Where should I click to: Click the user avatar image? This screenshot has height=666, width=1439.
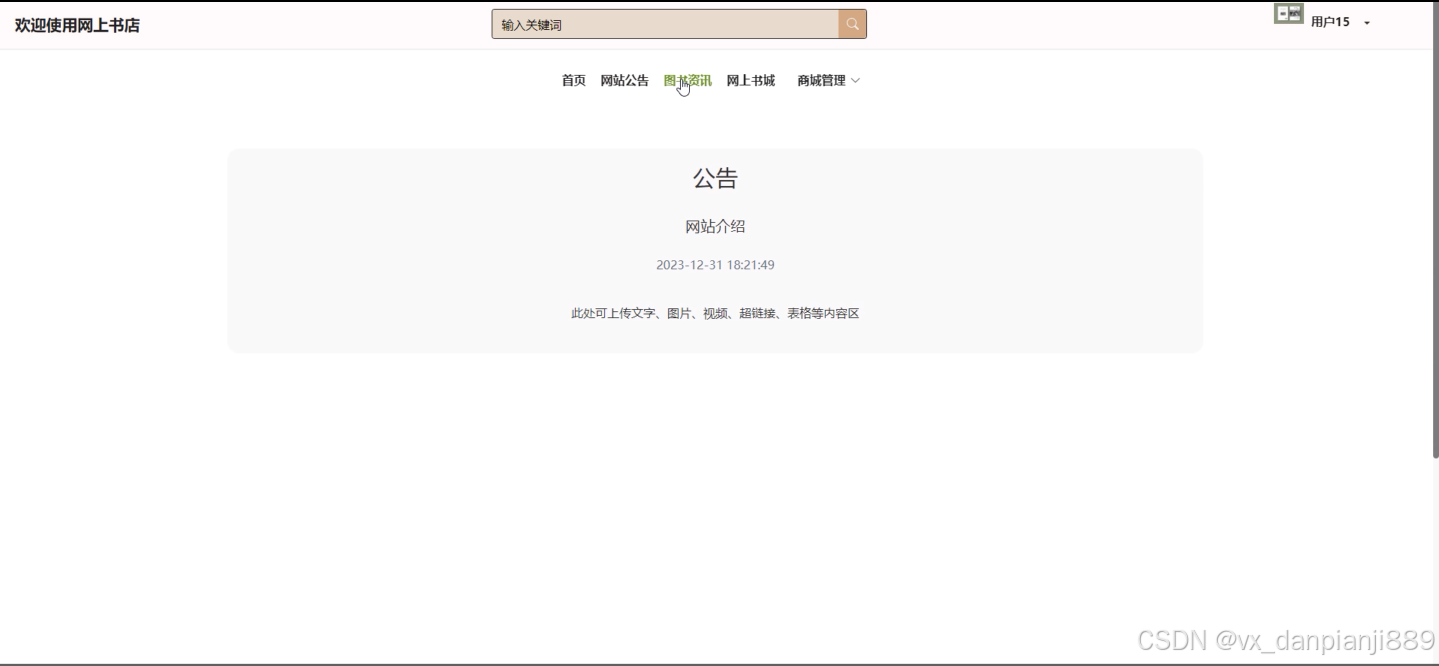point(1289,14)
